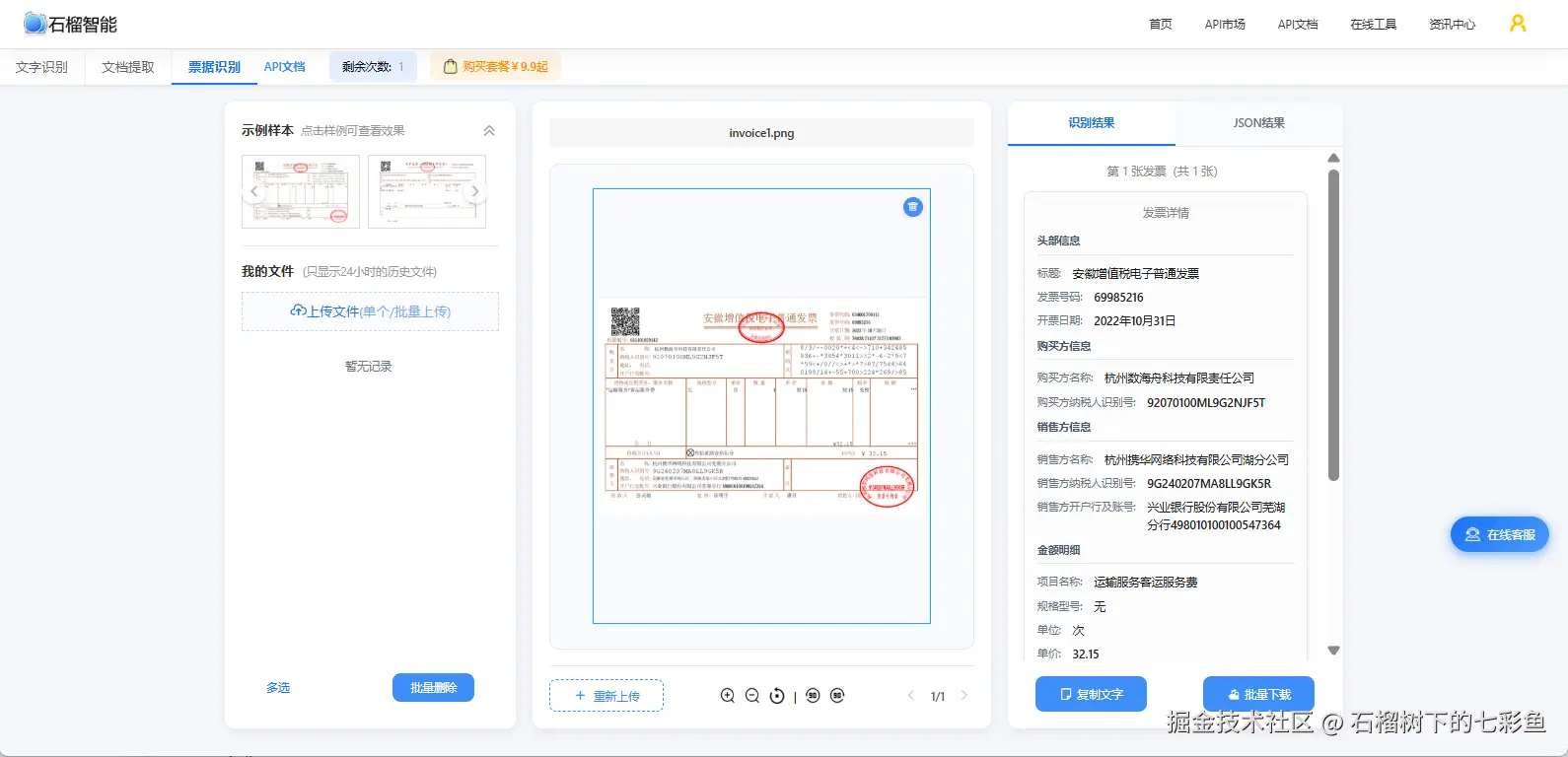Screen dimensions: 1568x757
Task: Select unit price value 32.15
Action: [1086, 654]
